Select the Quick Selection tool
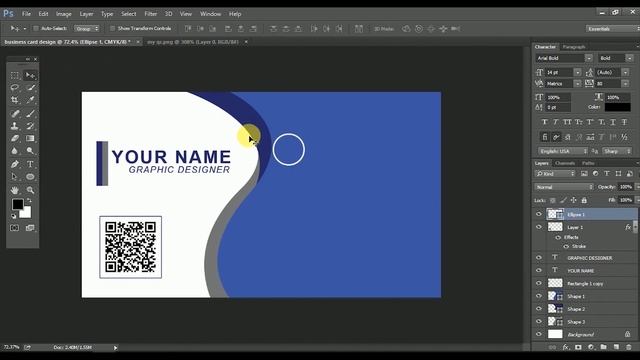The width and height of the screenshot is (640, 360). click(30, 87)
